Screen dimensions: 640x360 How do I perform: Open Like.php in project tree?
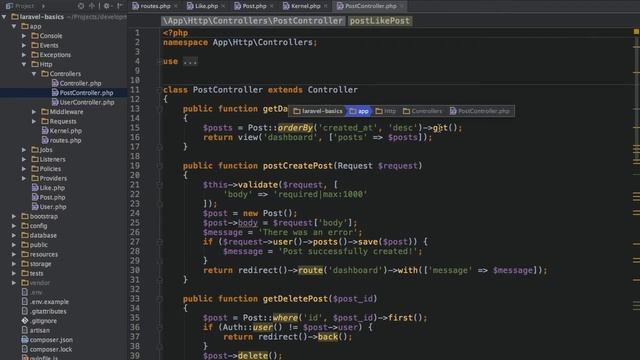[48, 188]
